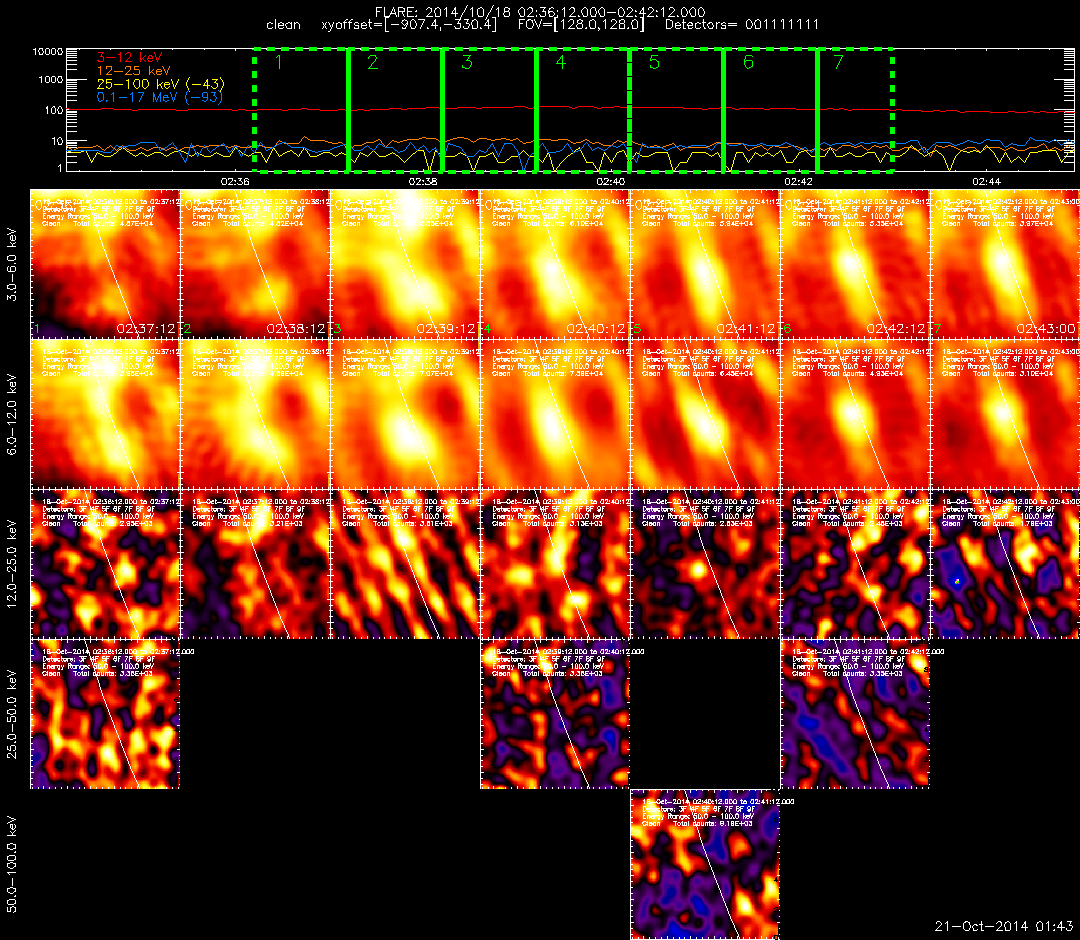Click interval 3 marker in the light curve
Viewport: 1080px width, 940px height.
point(467,63)
